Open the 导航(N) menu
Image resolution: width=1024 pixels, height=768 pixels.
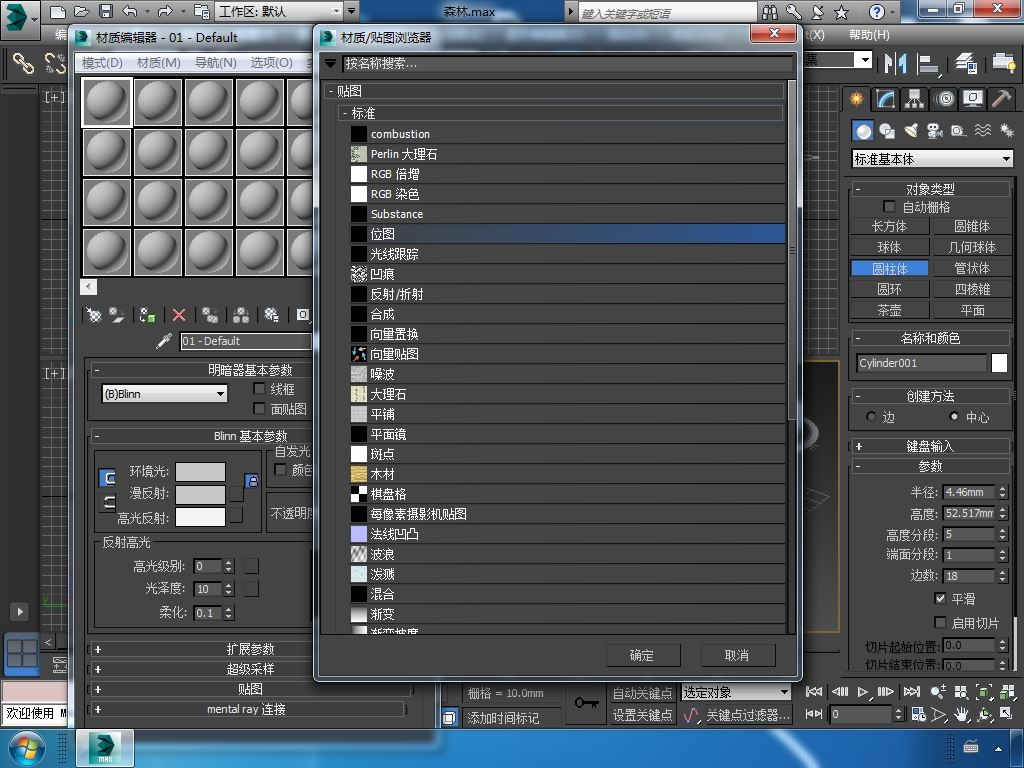coord(216,63)
